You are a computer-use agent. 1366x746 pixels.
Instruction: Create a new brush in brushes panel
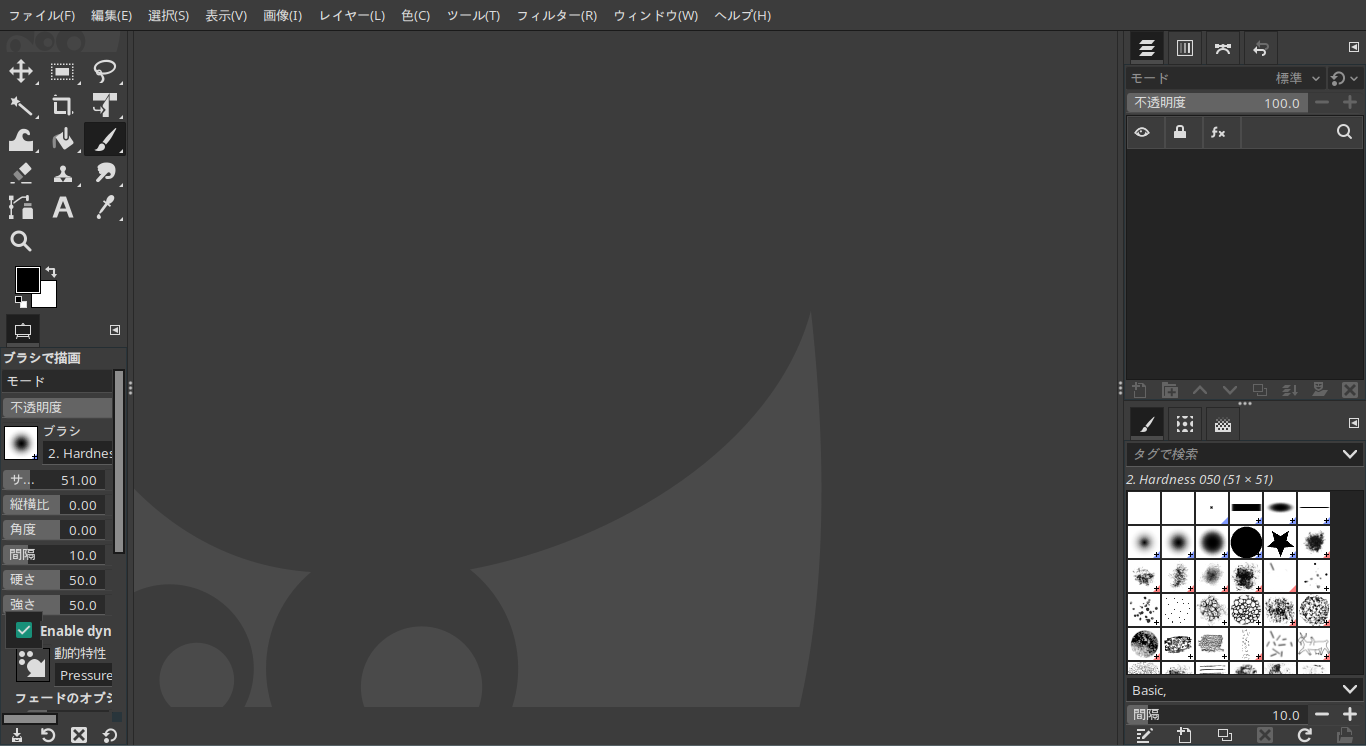(1185, 736)
